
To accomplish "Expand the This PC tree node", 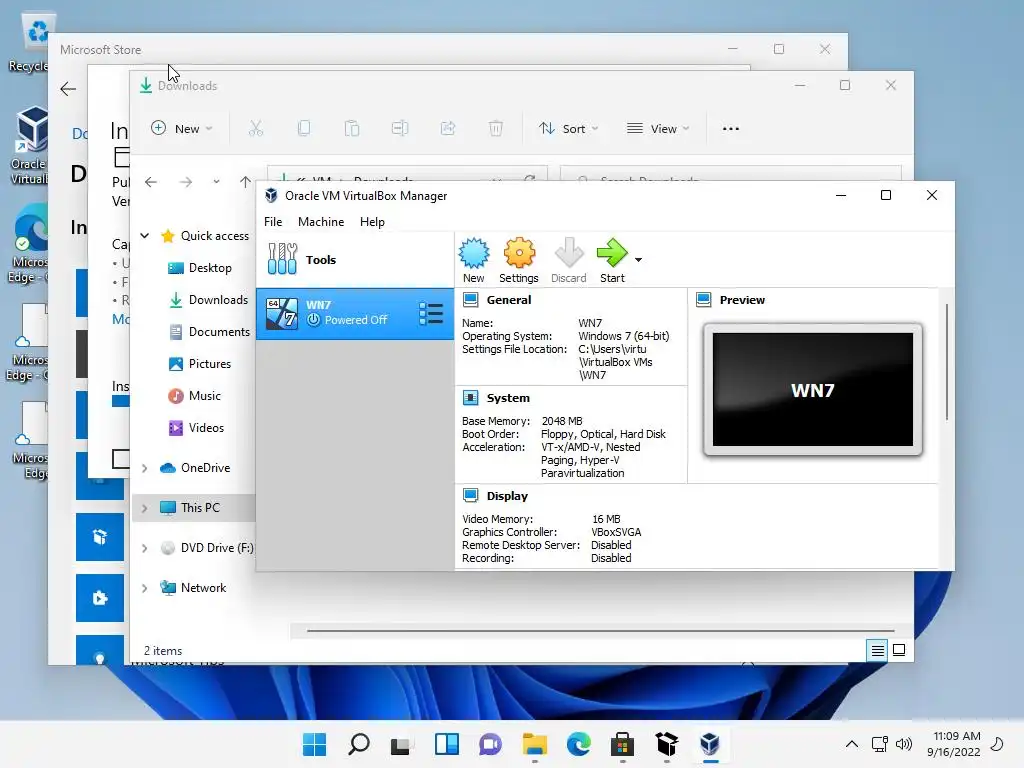I will (145, 507).
